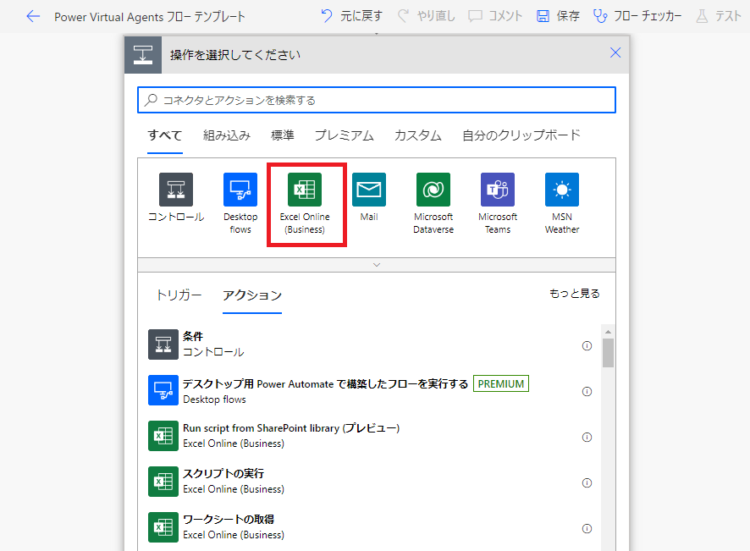The width and height of the screenshot is (750, 551).
Task: Choose the Mail connector icon
Action: point(369,197)
